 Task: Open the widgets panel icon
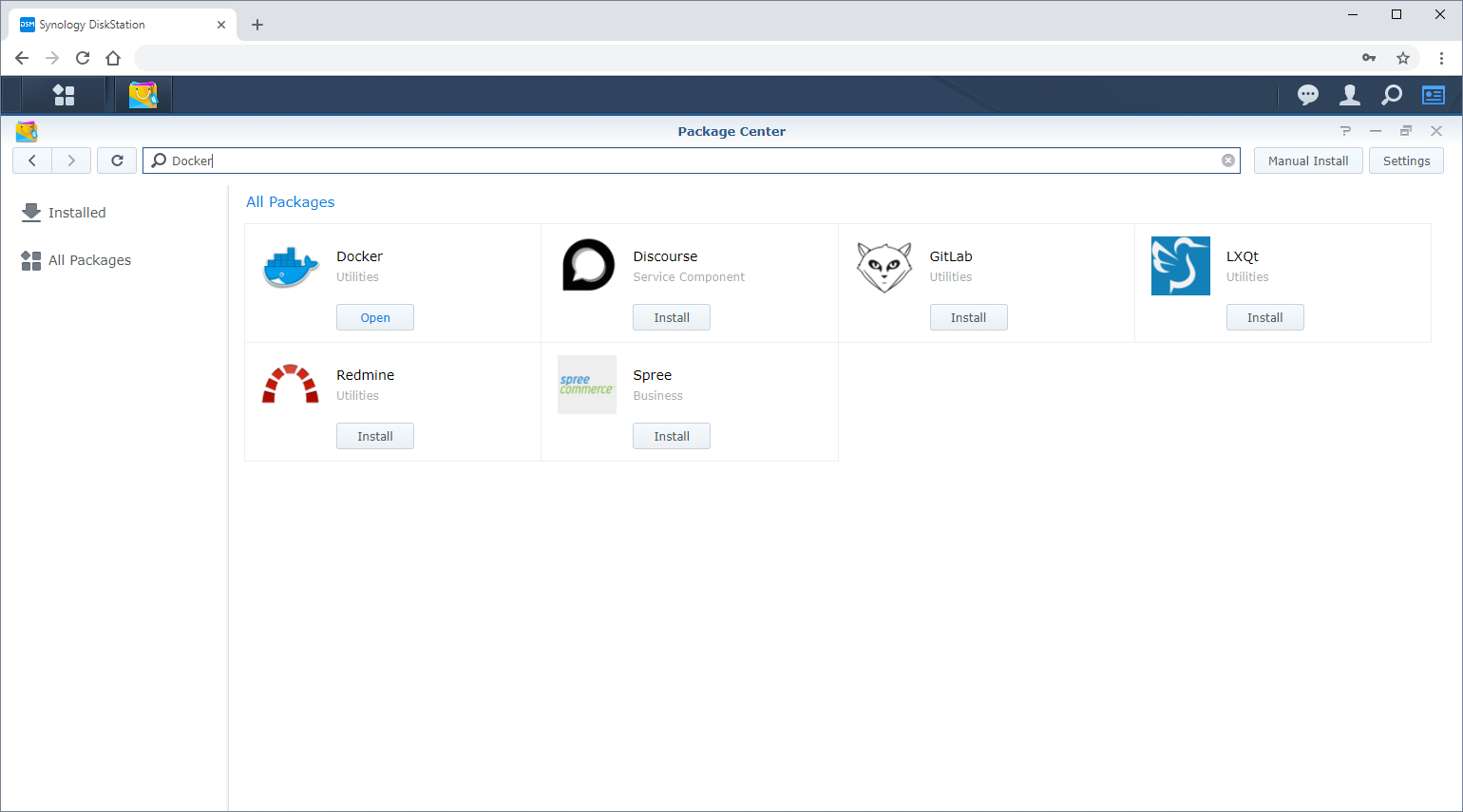click(x=1434, y=95)
